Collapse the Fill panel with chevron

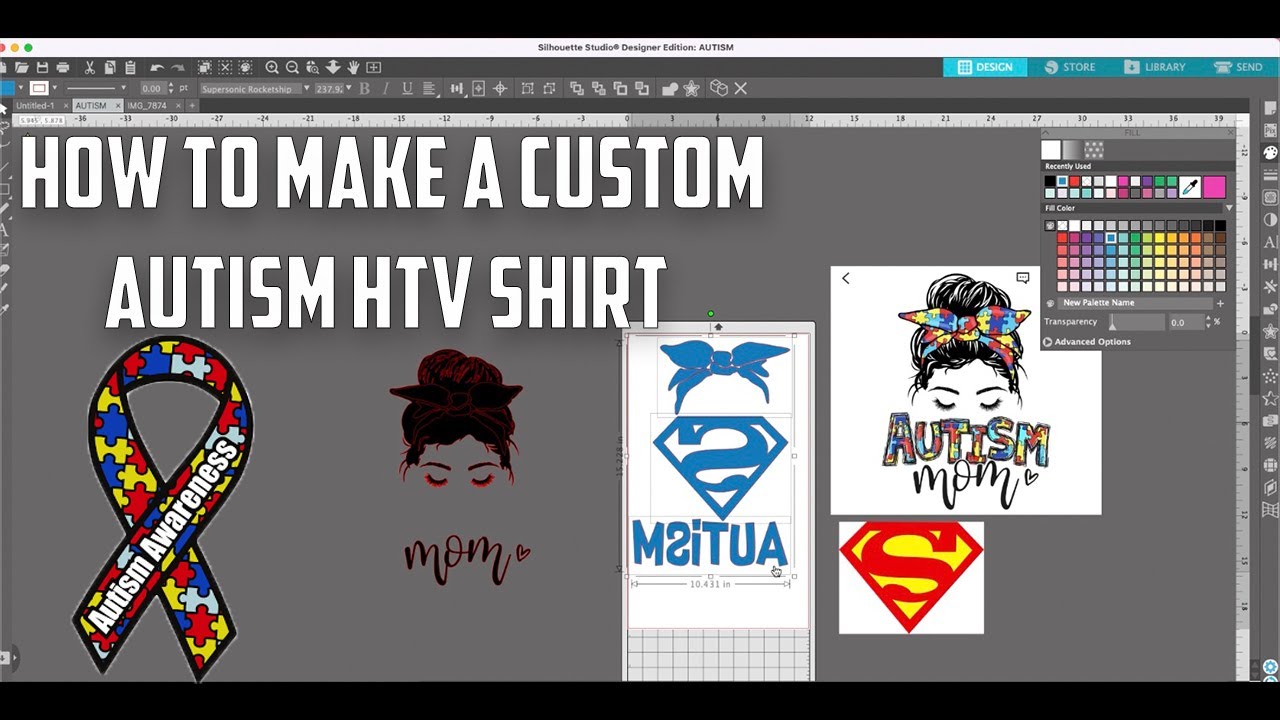pos(1046,133)
